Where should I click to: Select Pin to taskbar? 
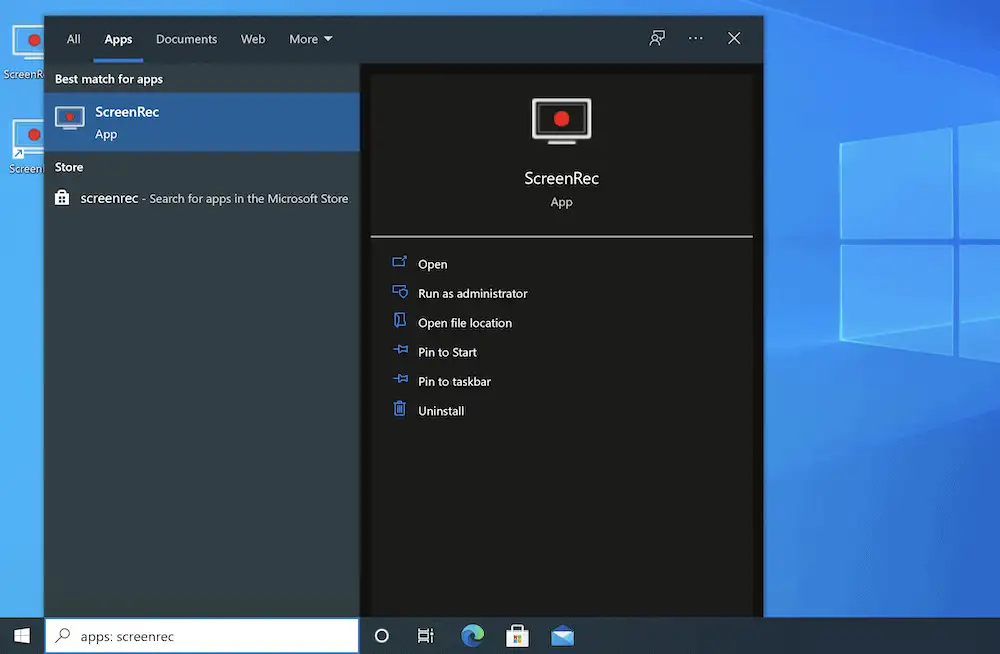pos(454,382)
